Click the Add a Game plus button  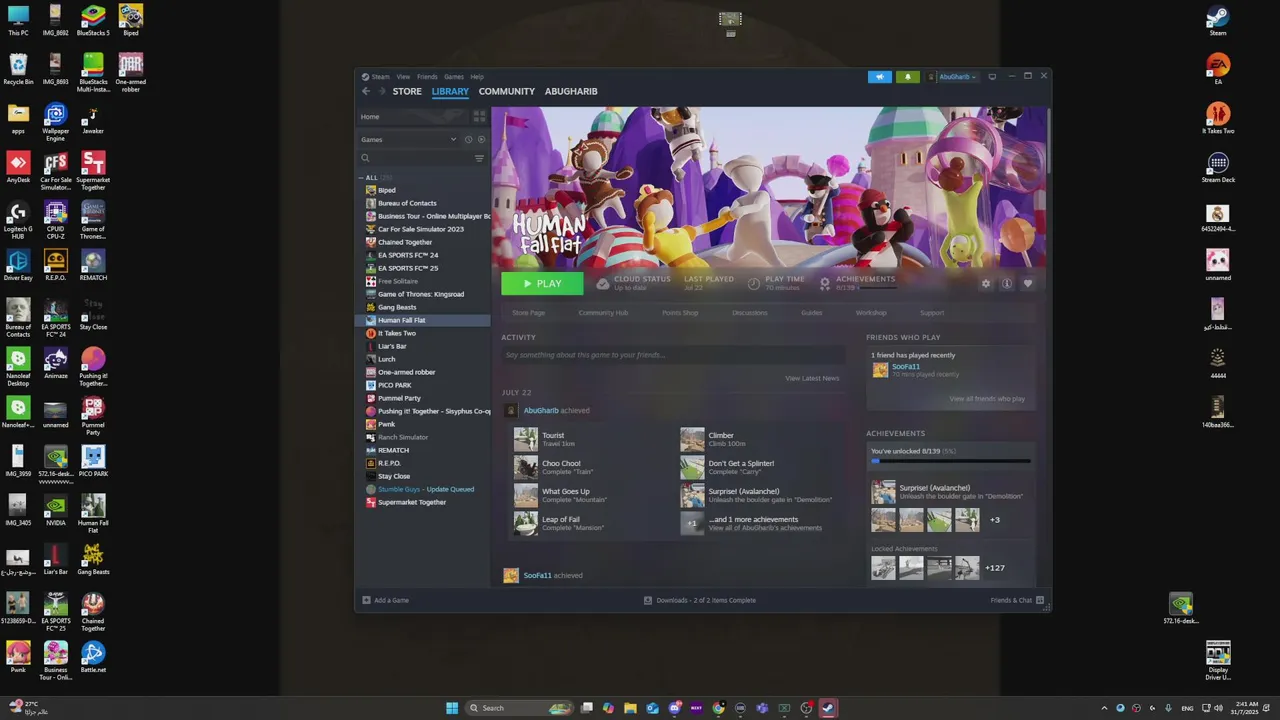point(366,600)
